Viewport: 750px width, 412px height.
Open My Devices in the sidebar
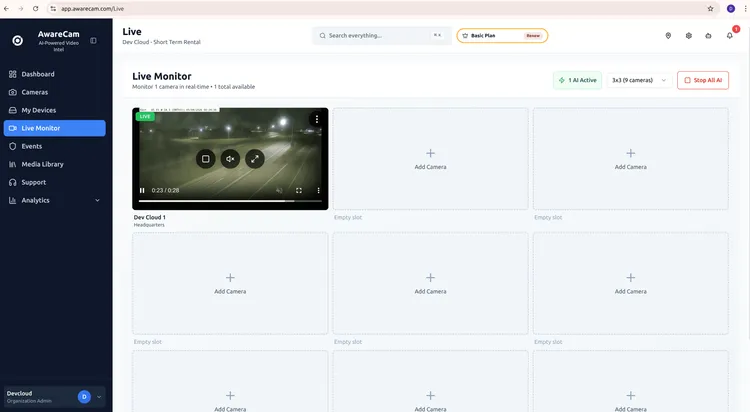coord(55,110)
